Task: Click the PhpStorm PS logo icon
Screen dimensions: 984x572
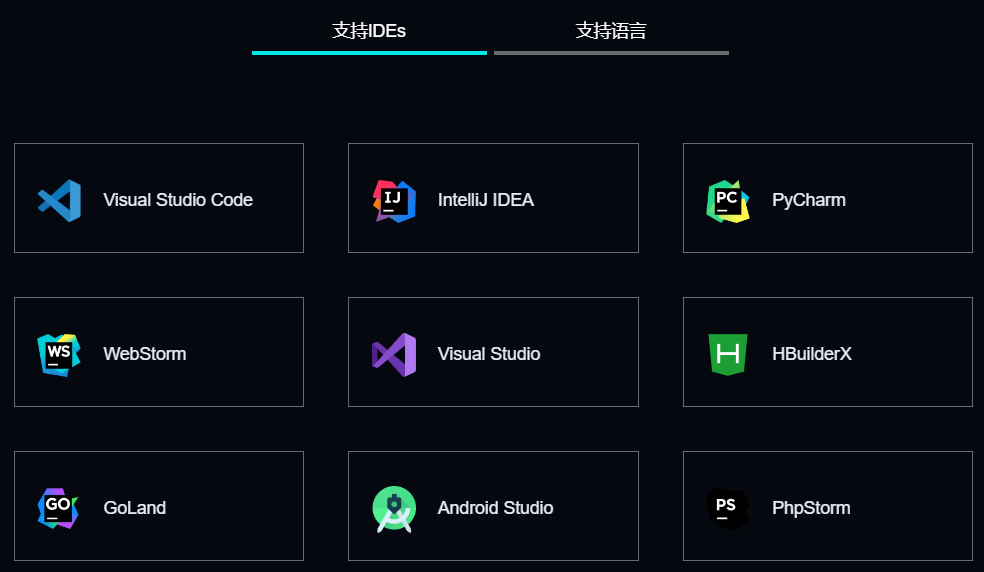Action: (x=728, y=509)
